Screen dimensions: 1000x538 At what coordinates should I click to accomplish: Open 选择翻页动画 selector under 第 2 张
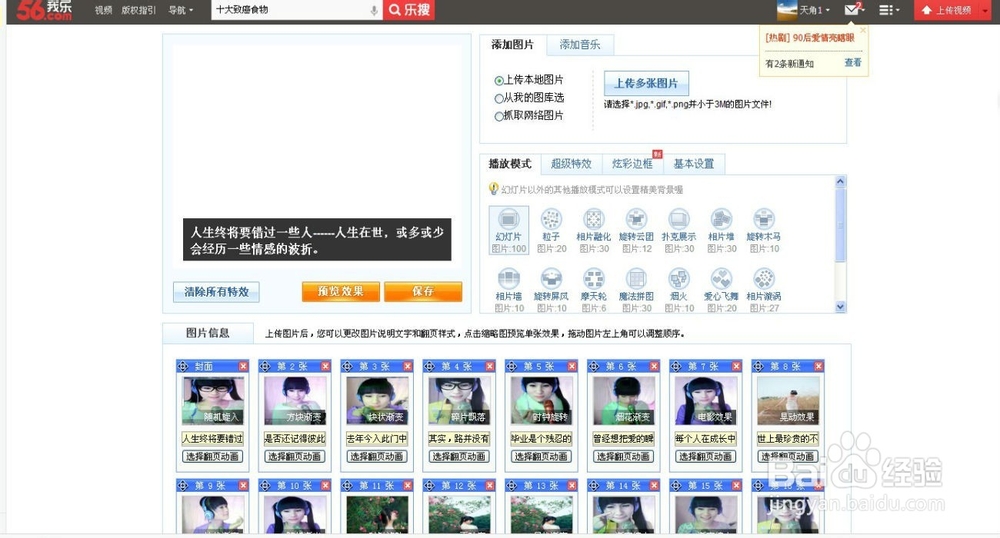pyautogui.click(x=295, y=456)
